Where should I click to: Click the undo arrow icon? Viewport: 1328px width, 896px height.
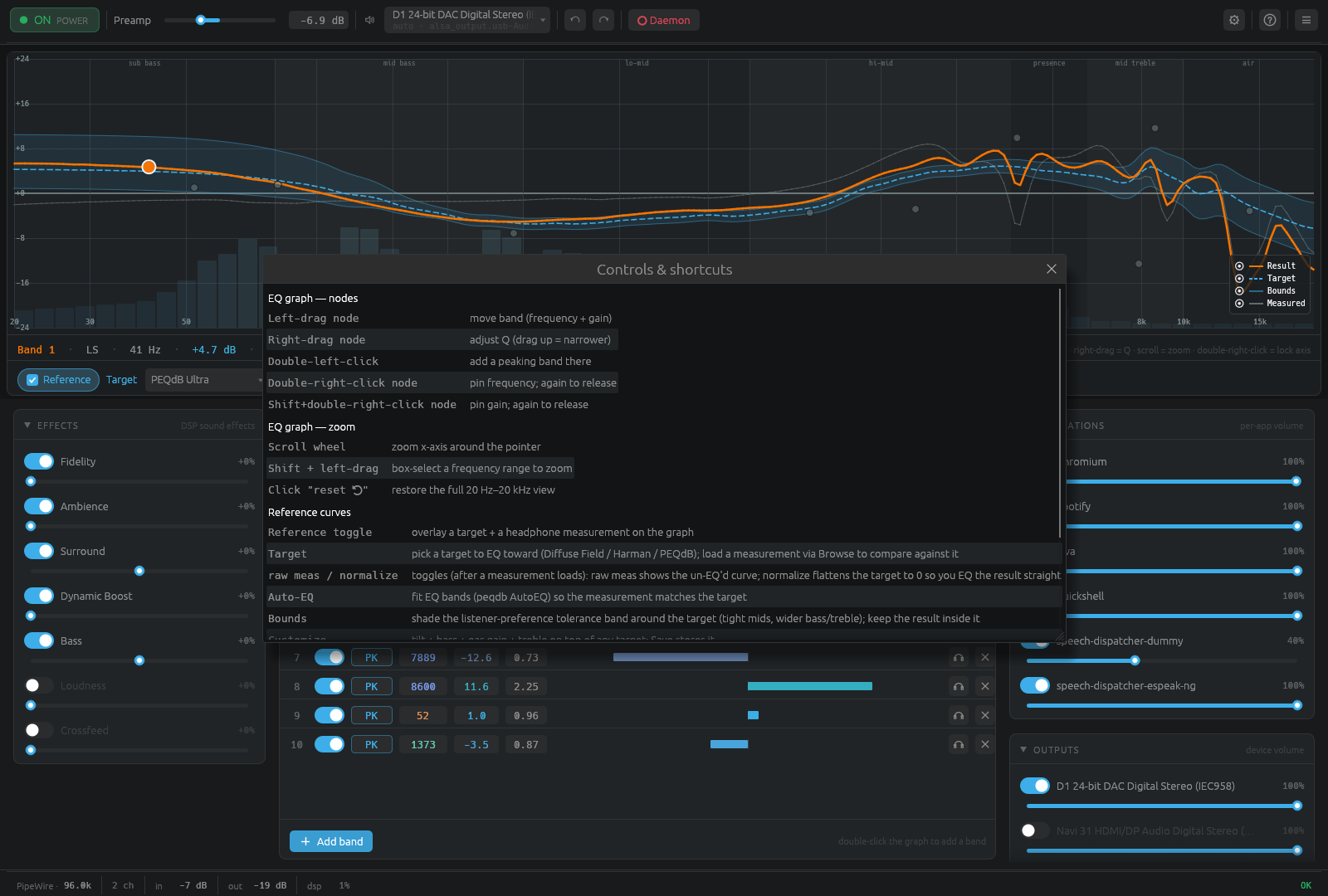pos(575,20)
